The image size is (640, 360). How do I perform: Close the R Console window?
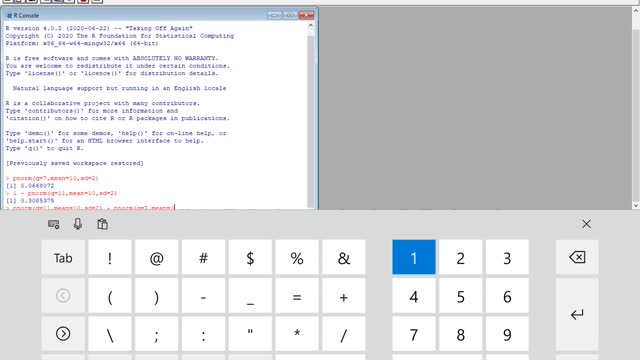pyautogui.click(x=306, y=15)
